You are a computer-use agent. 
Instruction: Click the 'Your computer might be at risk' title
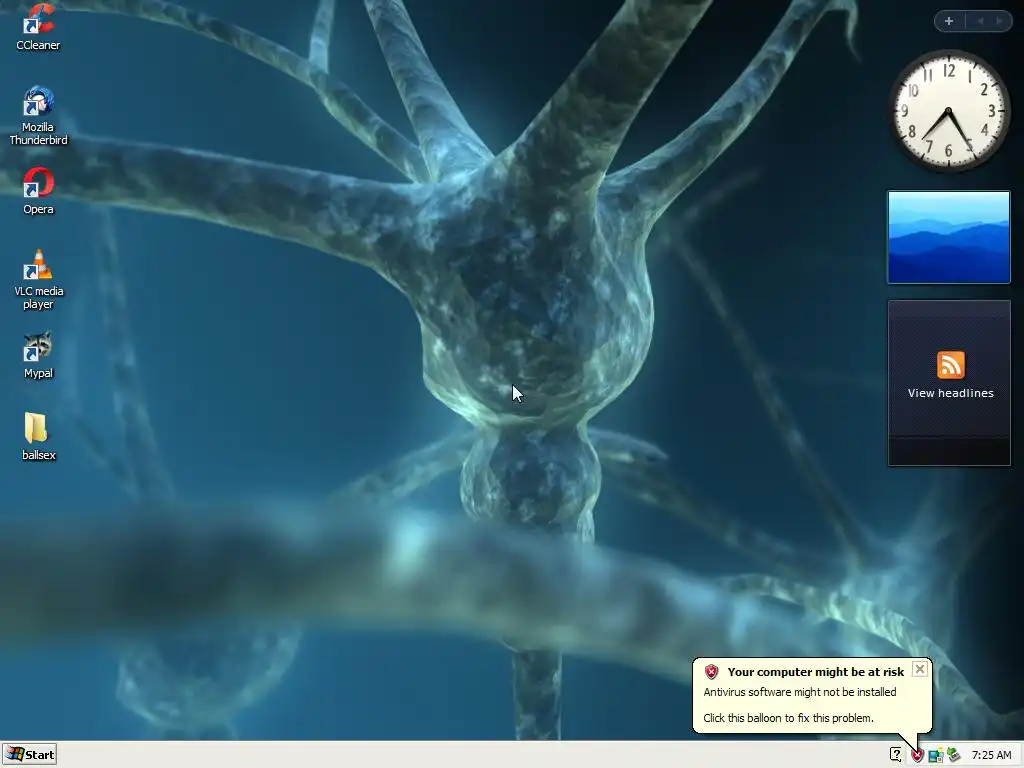[x=816, y=672]
